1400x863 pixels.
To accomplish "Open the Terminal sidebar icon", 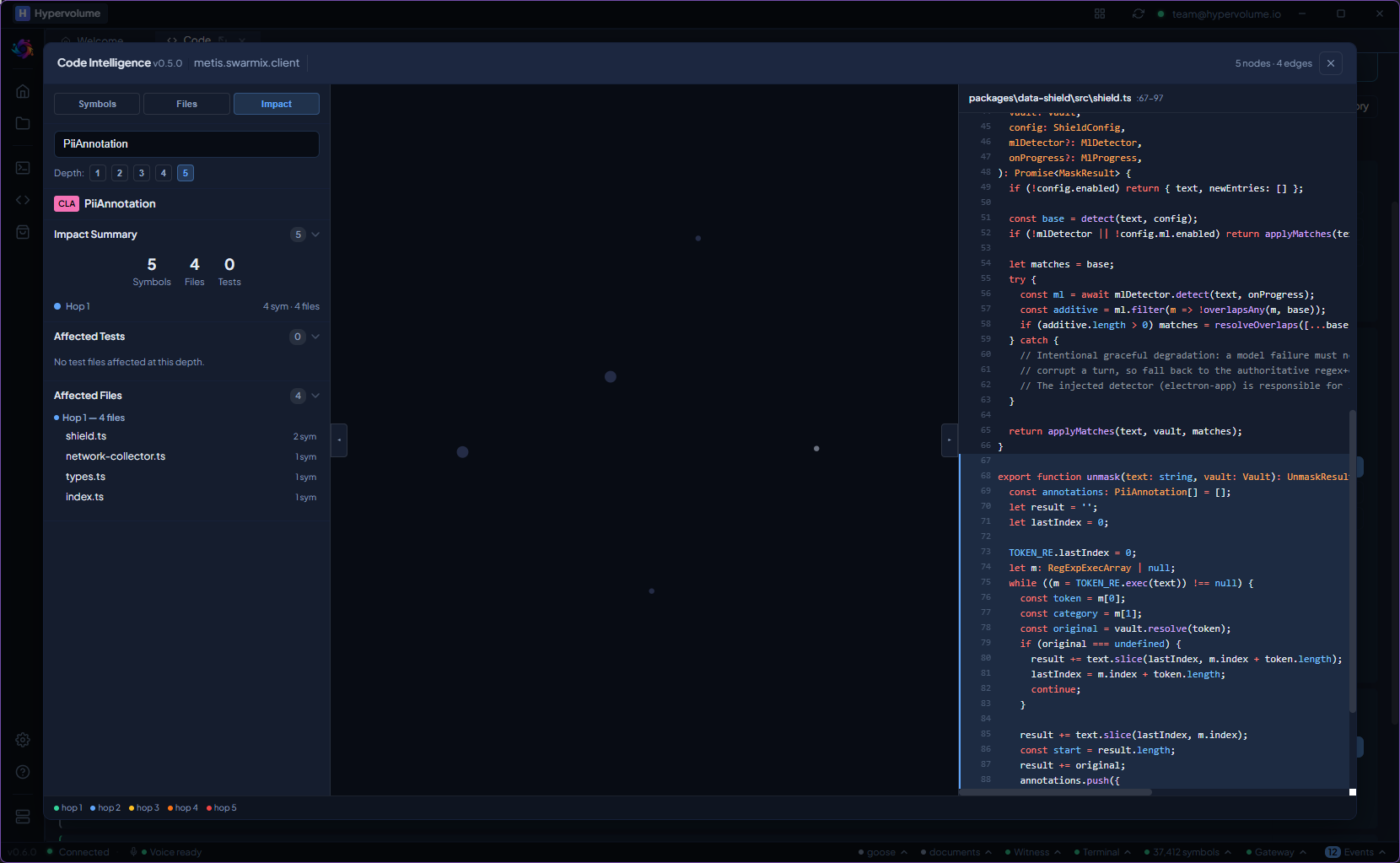I will click(23, 168).
